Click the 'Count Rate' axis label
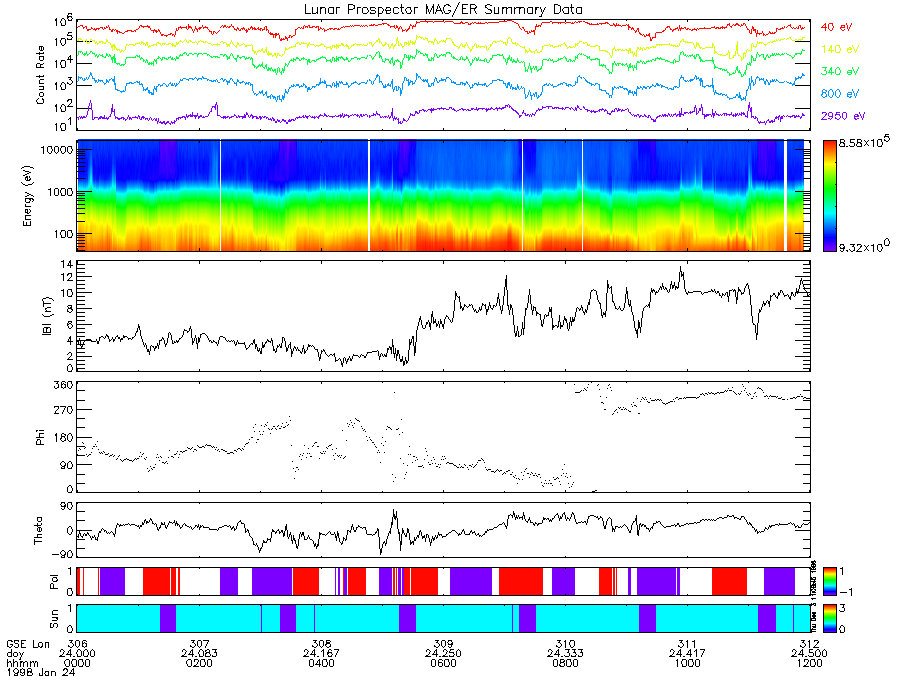The image size is (900, 700). pos(40,75)
